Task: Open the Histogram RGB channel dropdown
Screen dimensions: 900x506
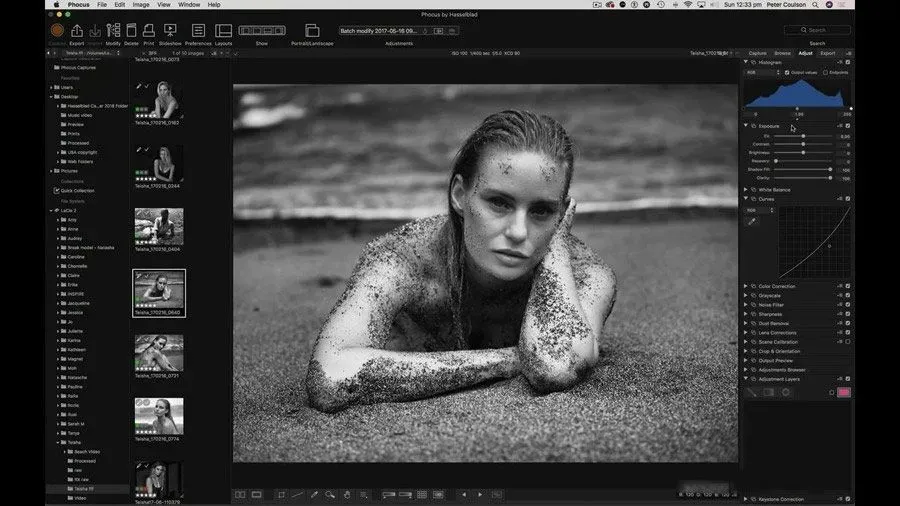Action: click(x=762, y=73)
